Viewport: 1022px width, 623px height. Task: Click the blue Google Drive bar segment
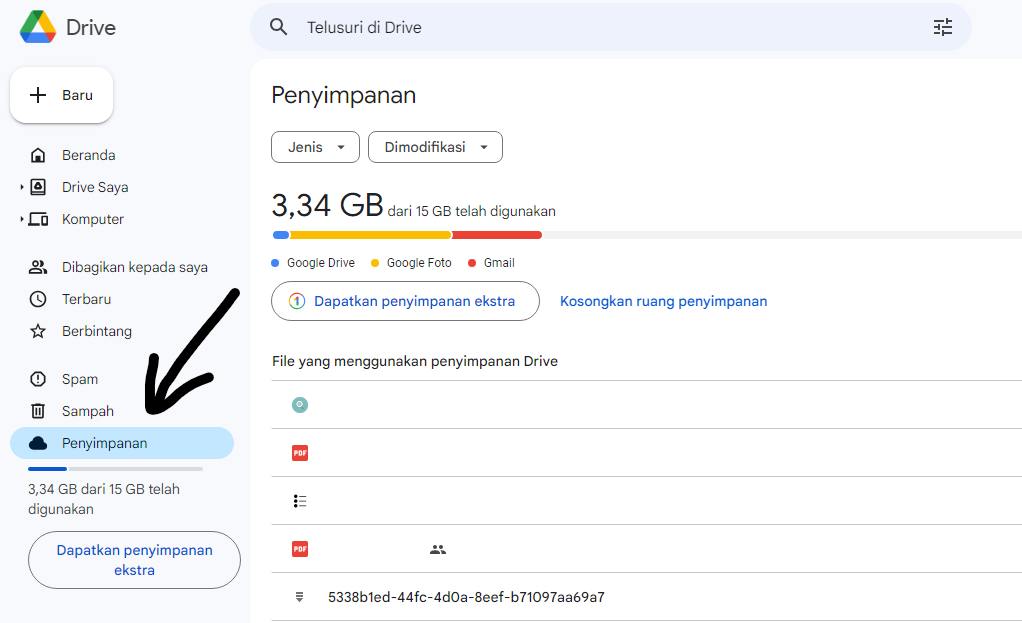click(281, 235)
